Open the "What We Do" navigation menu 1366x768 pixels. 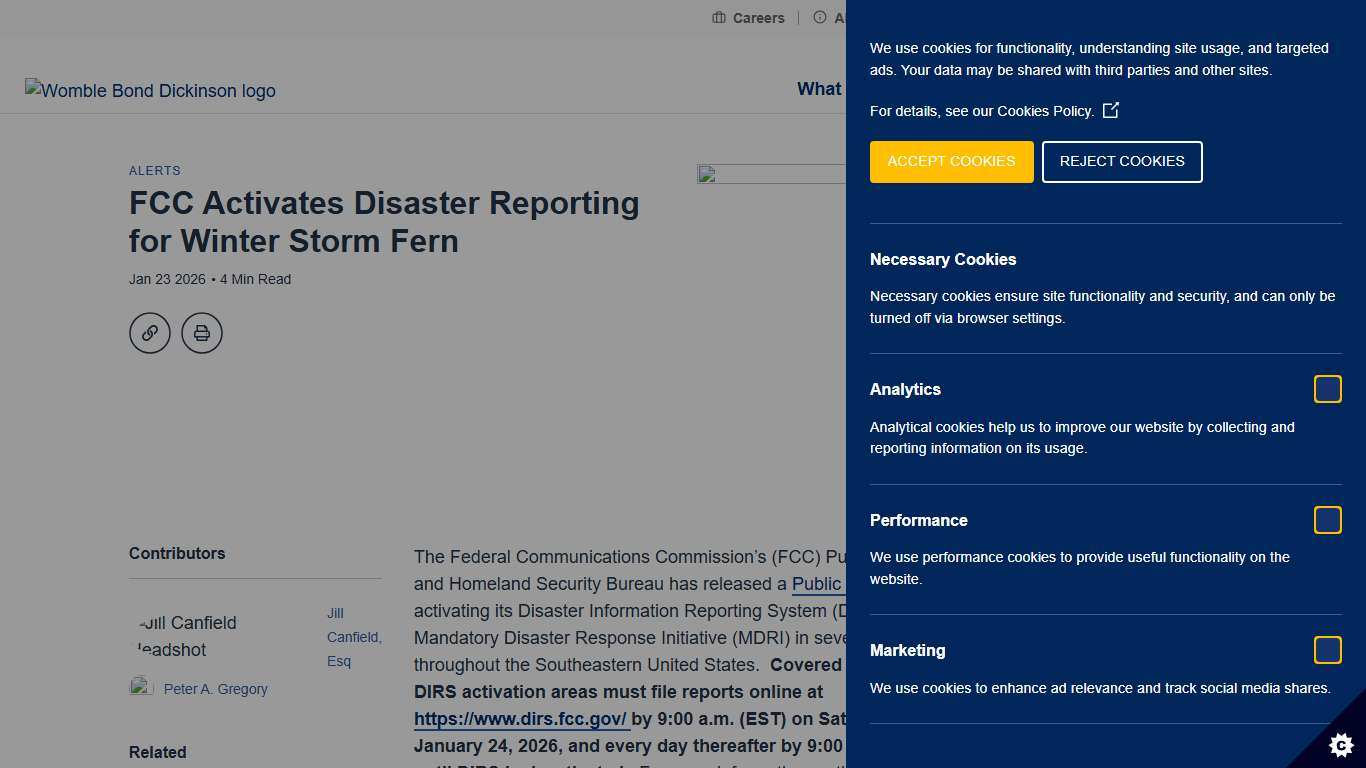(820, 89)
